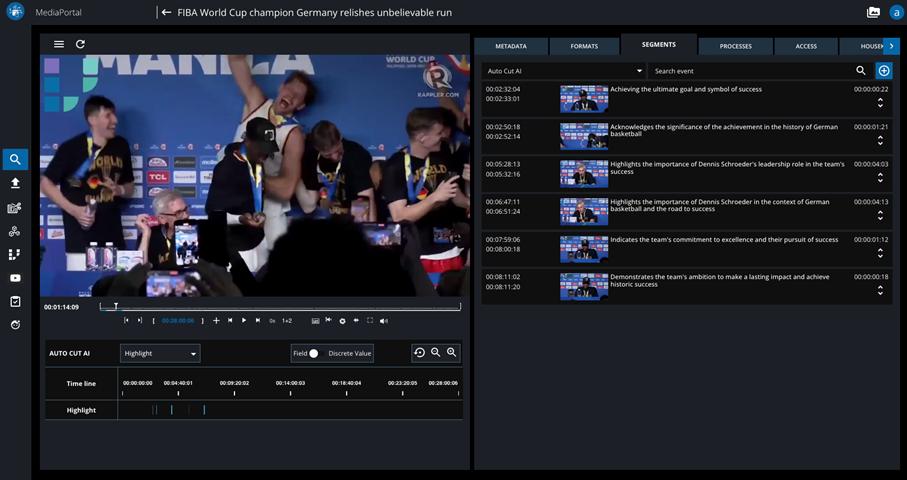Click the plus icon in player controls
907x480 pixels.
click(x=216, y=320)
